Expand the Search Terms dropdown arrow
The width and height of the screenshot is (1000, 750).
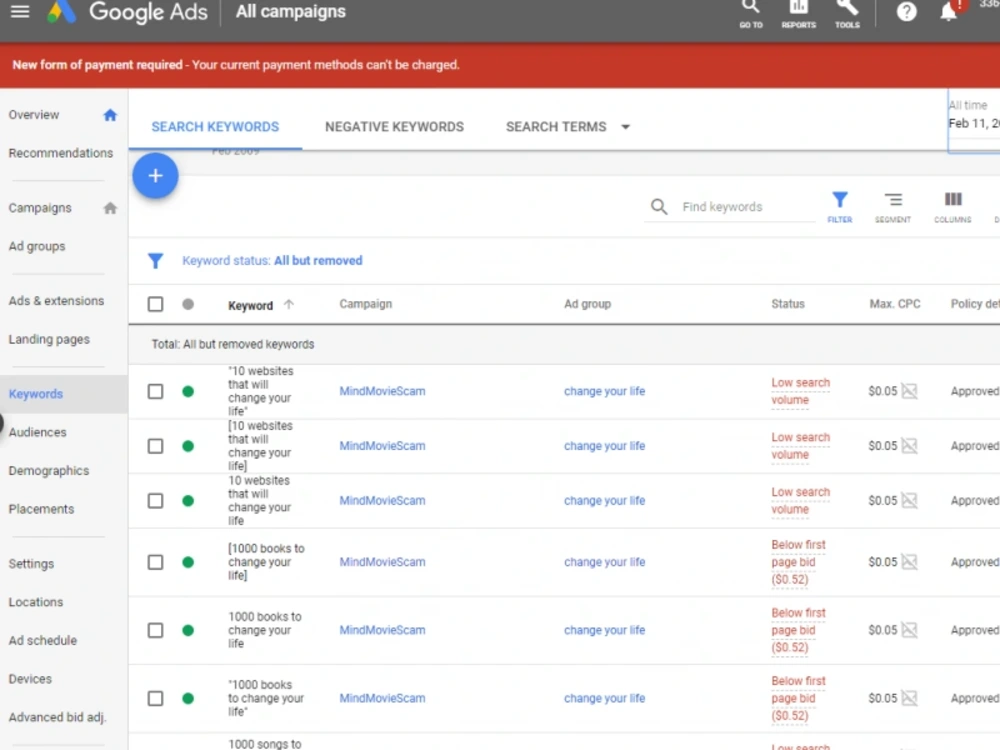[x=626, y=127]
